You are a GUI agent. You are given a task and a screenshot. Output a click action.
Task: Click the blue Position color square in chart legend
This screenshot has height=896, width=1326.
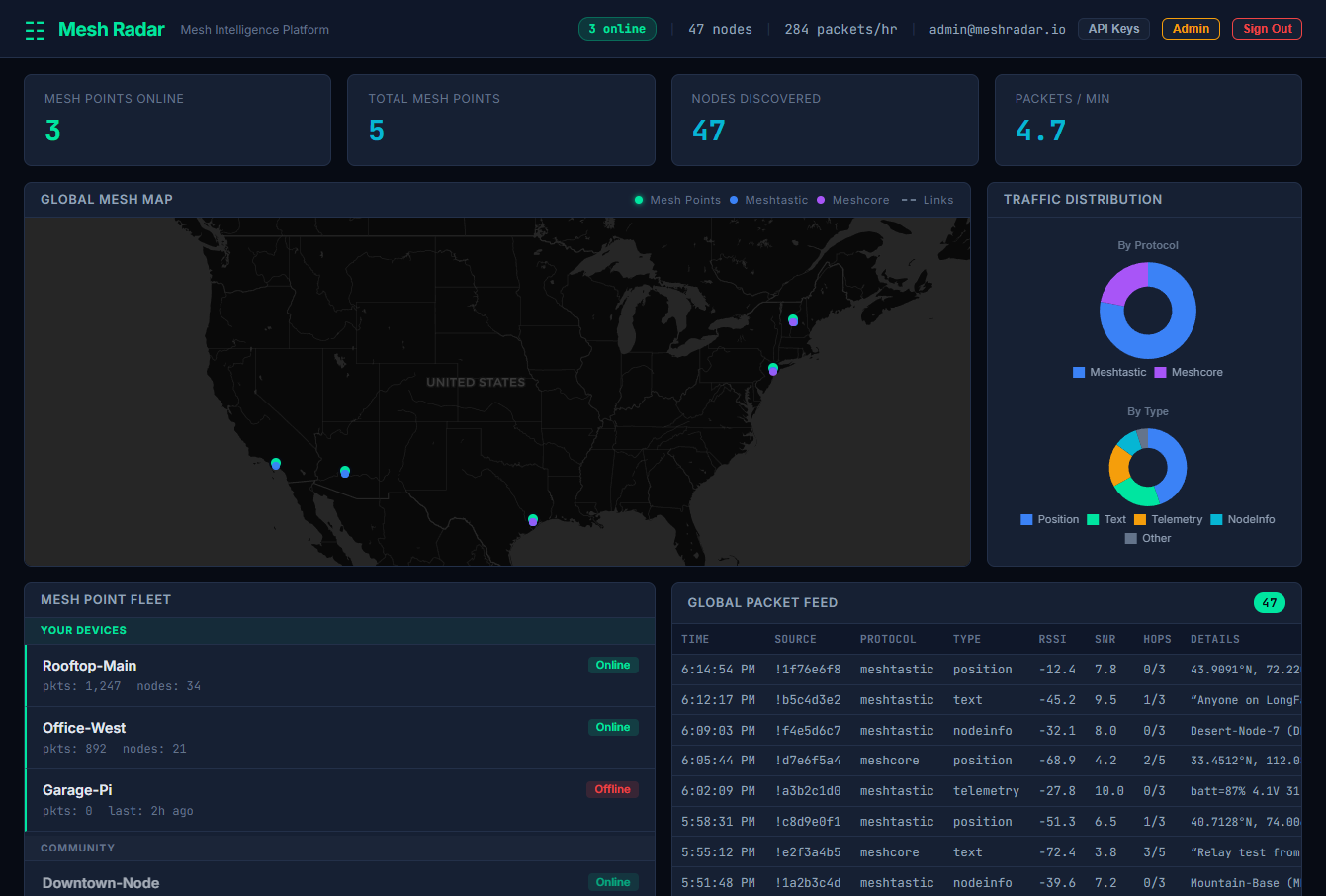1027,519
